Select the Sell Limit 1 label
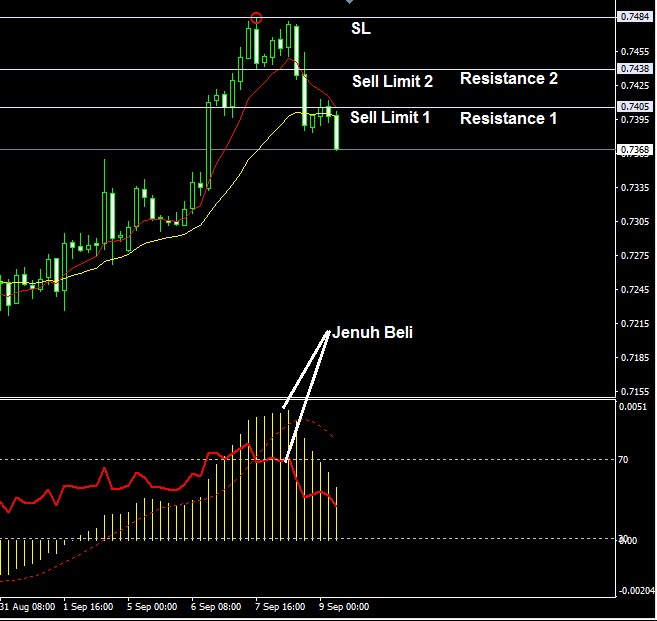Screen dimensions: 657x621 click(390, 117)
